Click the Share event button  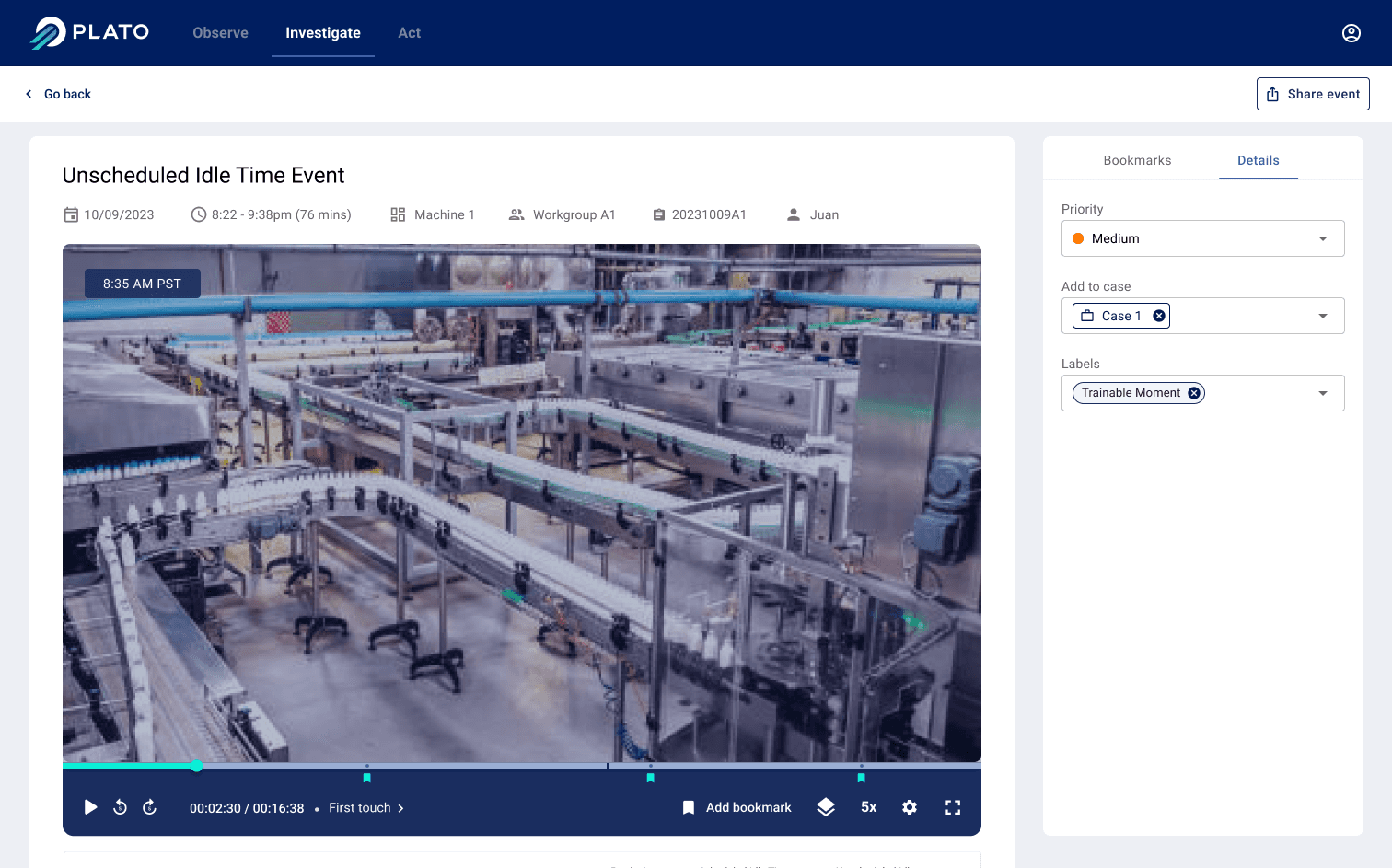point(1313,93)
